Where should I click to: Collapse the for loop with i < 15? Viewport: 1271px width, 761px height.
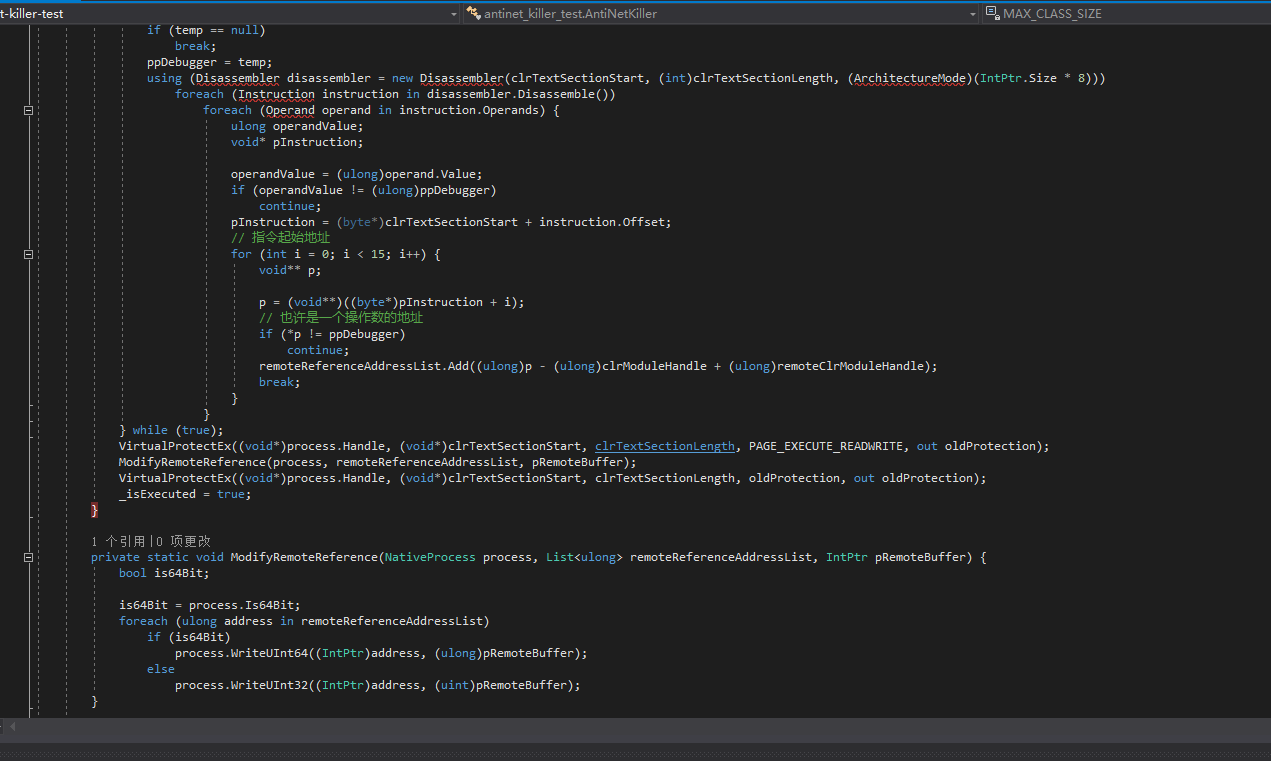(29, 254)
